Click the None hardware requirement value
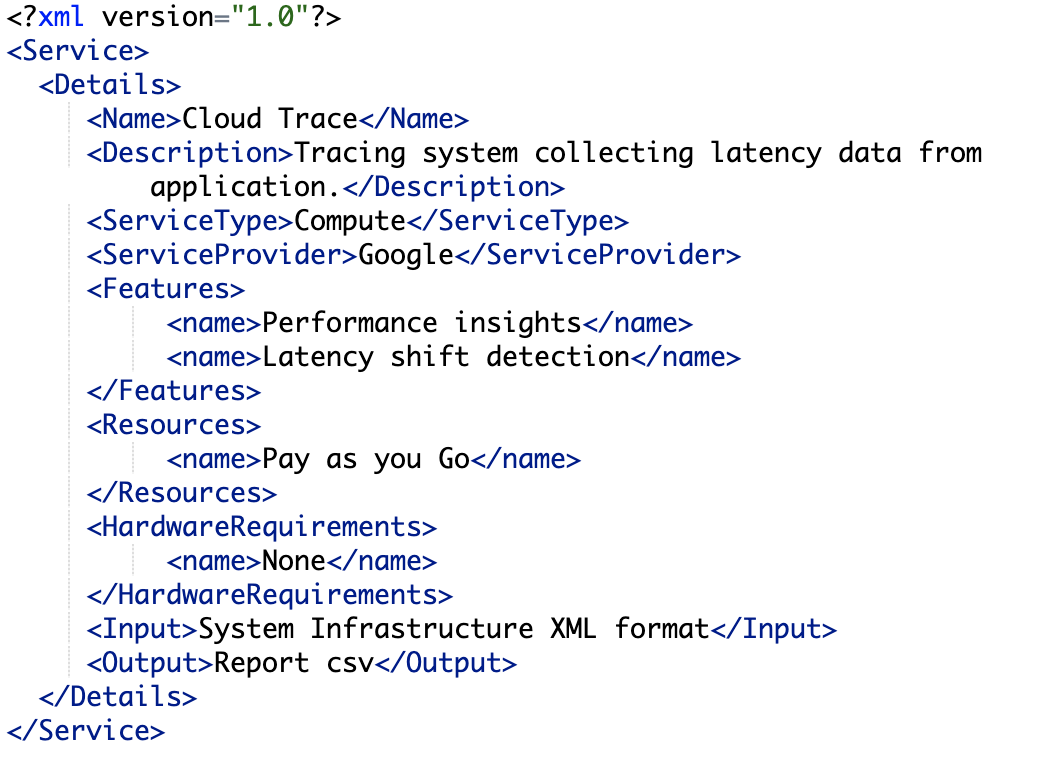The image size is (1038, 780). pos(294,561)
